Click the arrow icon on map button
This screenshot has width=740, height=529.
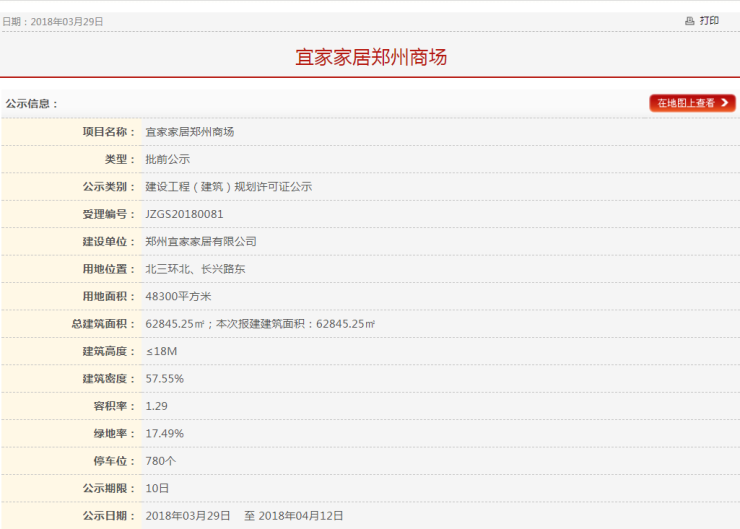(x=724, y=102)
